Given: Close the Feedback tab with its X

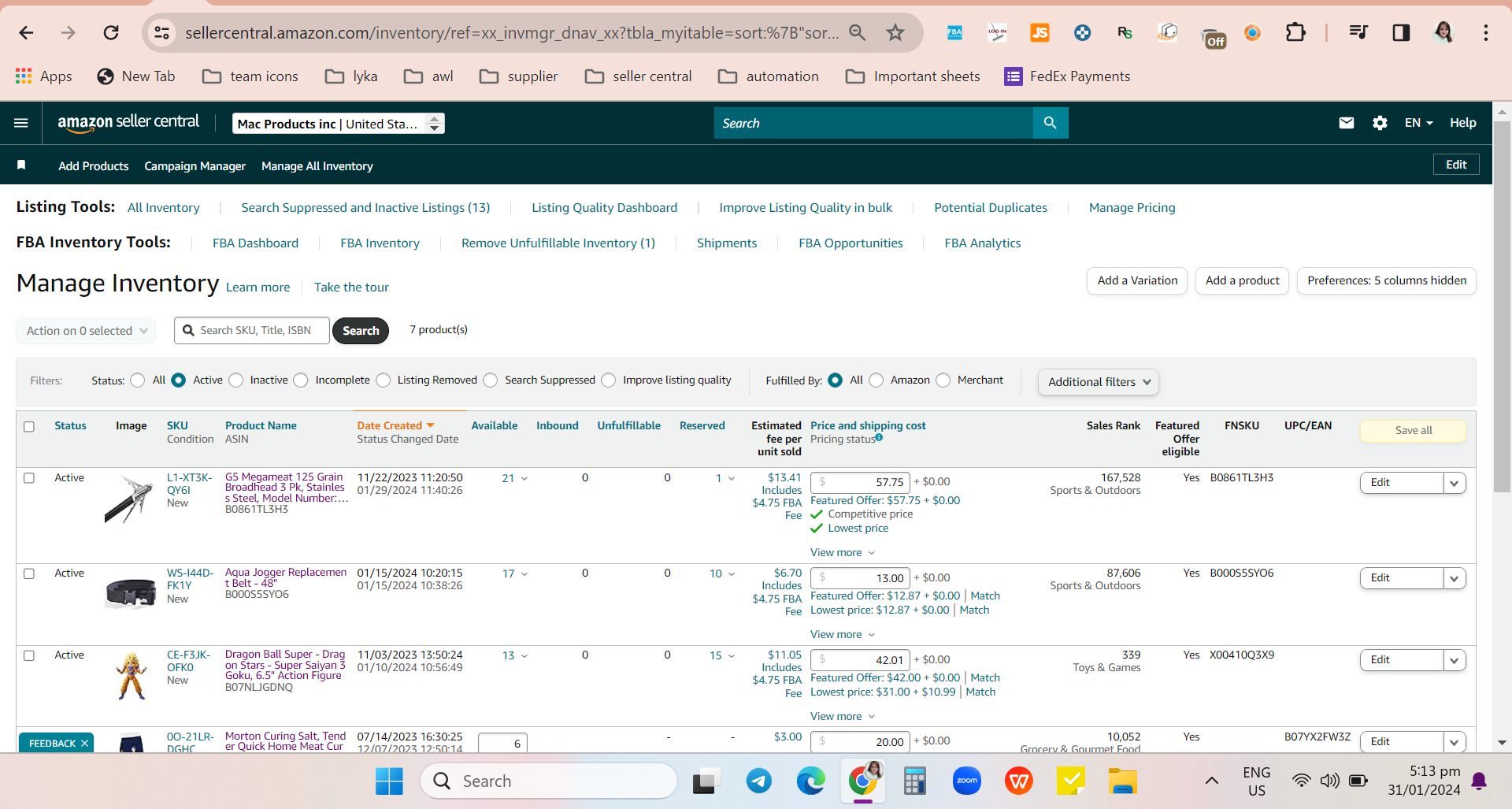Looking at the screenshot, I should tap(85, 744).
